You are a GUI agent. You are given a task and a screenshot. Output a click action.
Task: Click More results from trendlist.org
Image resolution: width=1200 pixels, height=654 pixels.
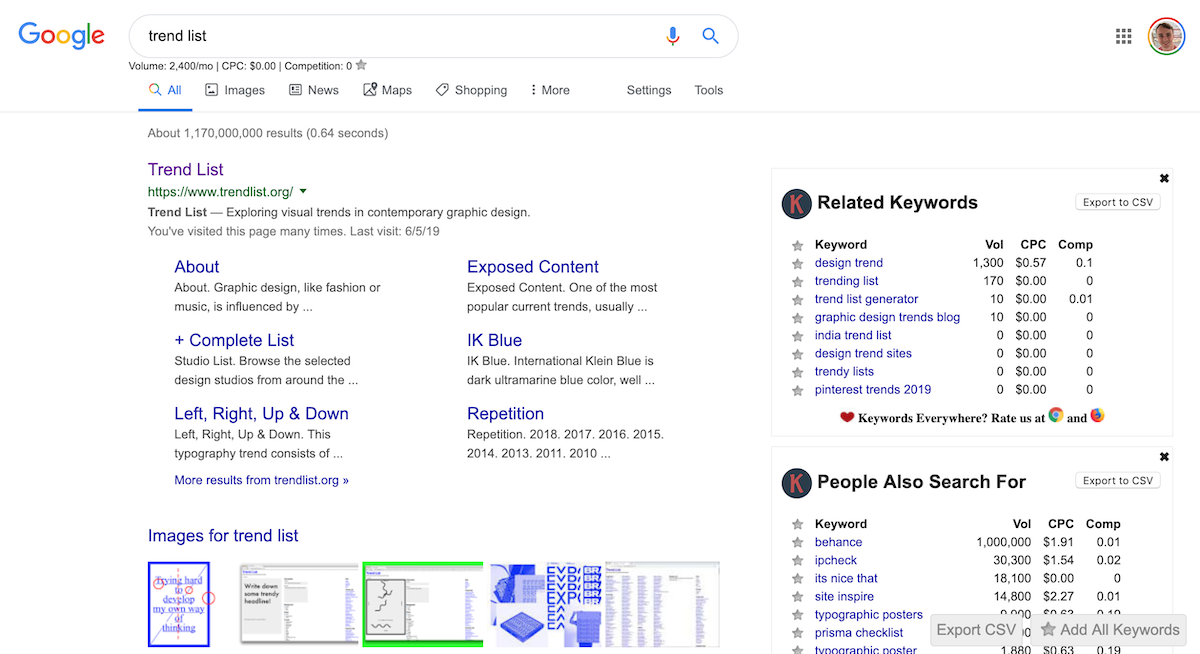coord(262,480)
